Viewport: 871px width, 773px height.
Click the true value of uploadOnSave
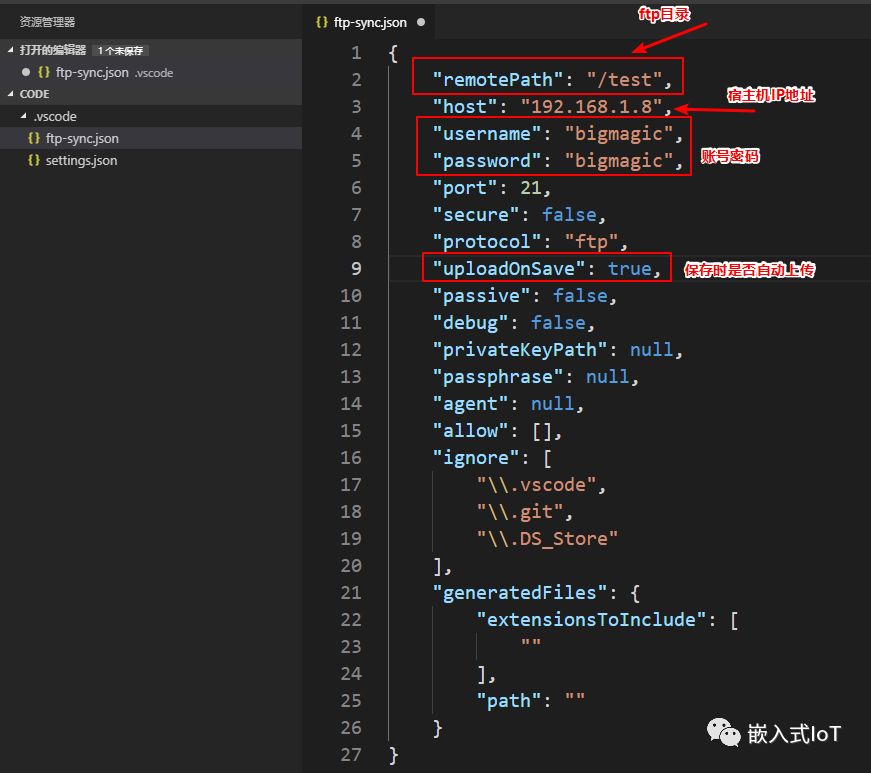pos(629,269)
